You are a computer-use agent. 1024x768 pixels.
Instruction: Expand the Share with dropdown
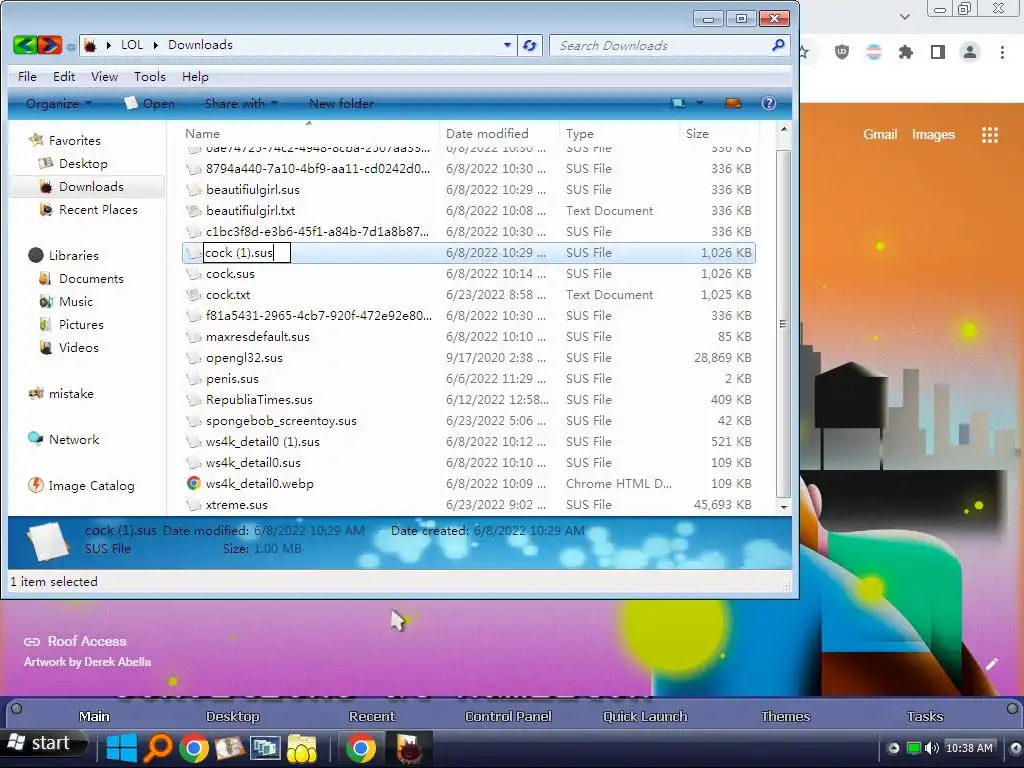pyautogui.click(x=241, y=103)
